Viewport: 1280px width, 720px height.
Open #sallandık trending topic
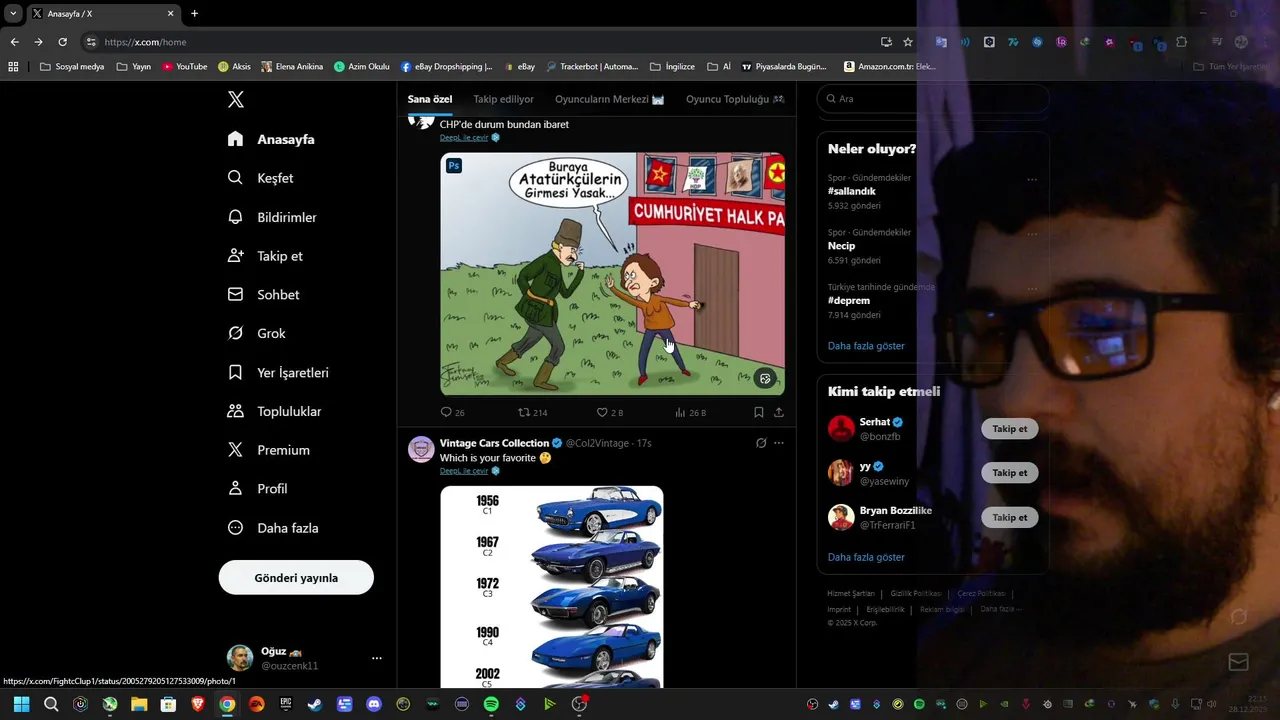click(x=852, y=191)
